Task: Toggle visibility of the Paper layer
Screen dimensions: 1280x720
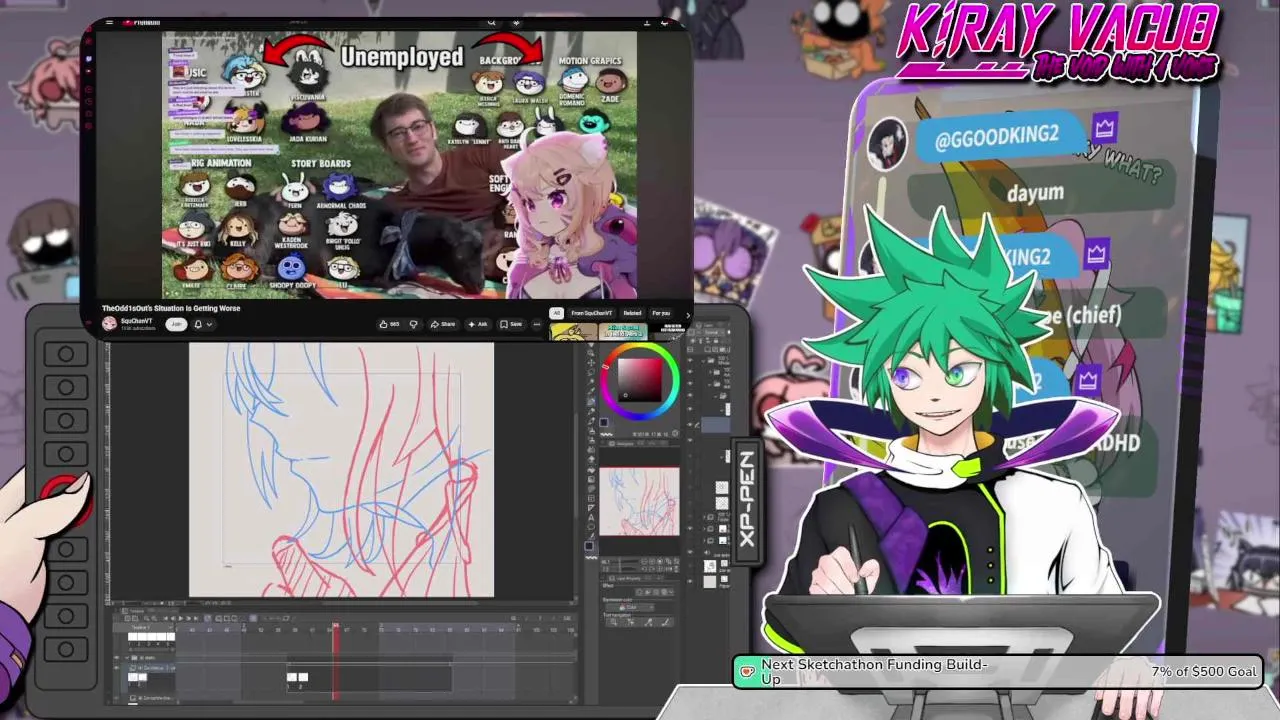Action: pos(690,581)
